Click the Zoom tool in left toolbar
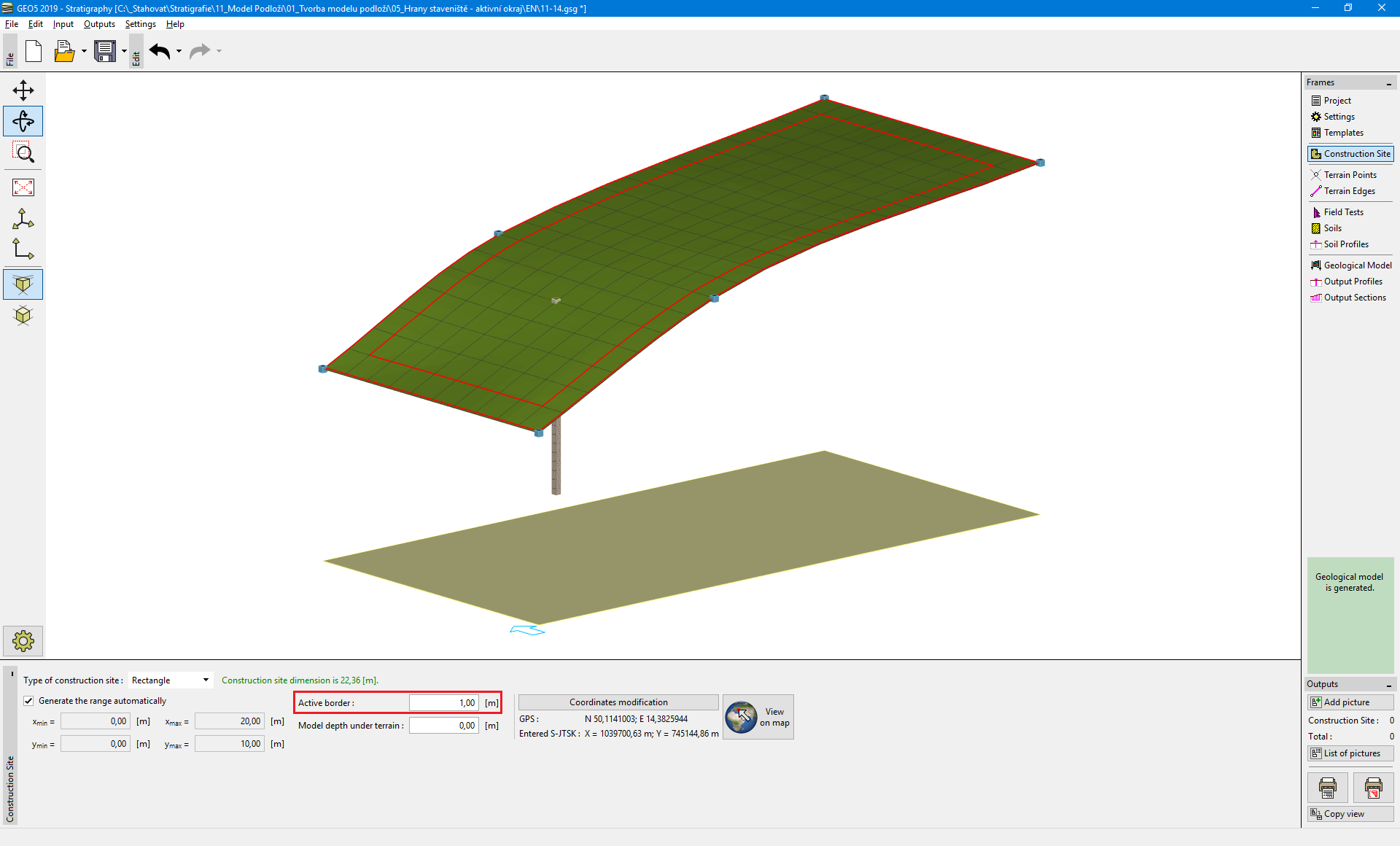This screenshot has height=846, width=1400. pyautogui.click(x=24, y=153)
